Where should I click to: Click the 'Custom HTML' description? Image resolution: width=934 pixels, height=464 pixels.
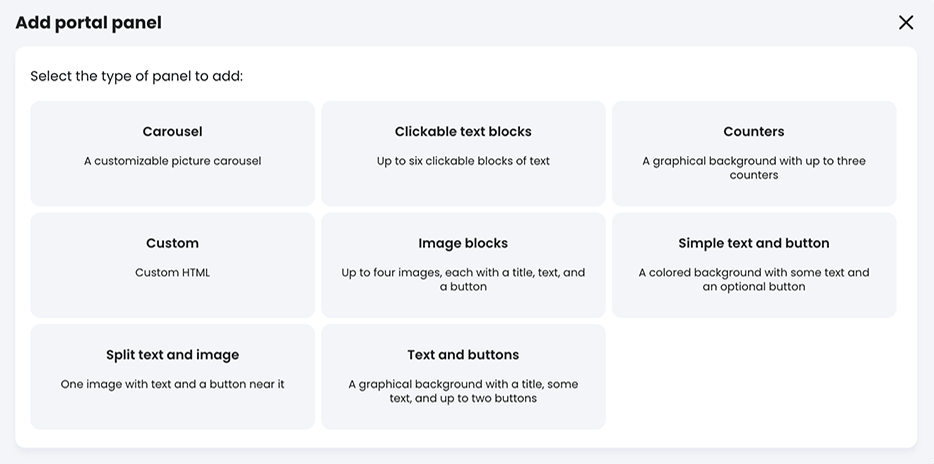click(172, 272)
